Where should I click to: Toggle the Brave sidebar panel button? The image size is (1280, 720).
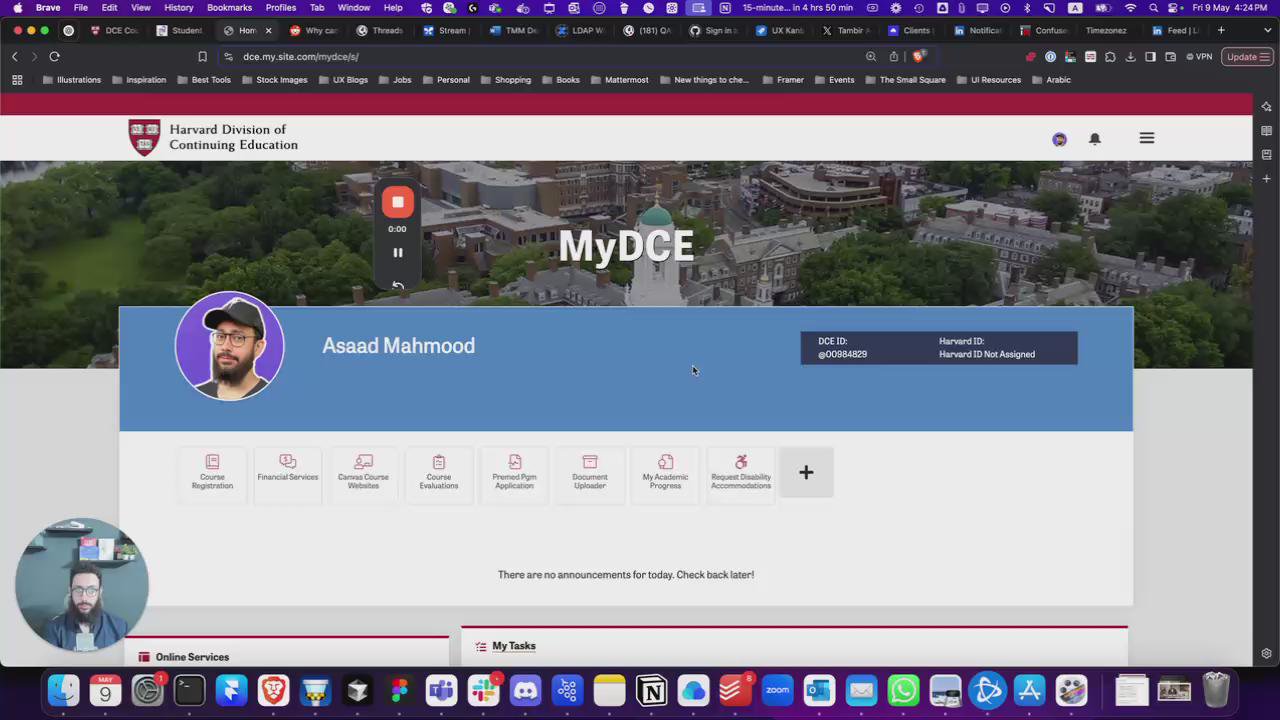pos(1150,57)
